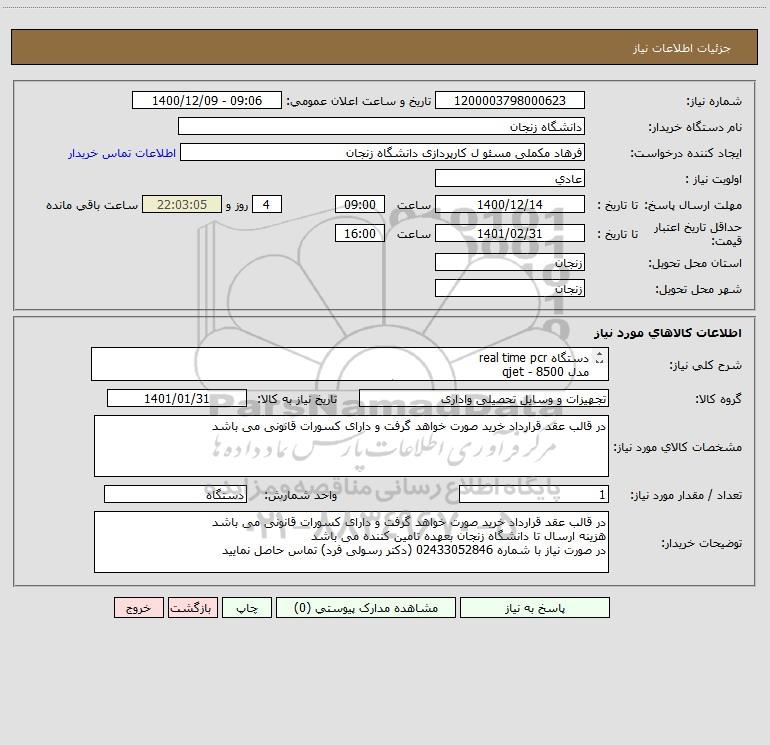Click the مهلت ارسال پاسخ label
Image resolution: width=770 pixels, height=745 pixels.
click(x=692, y=205)
